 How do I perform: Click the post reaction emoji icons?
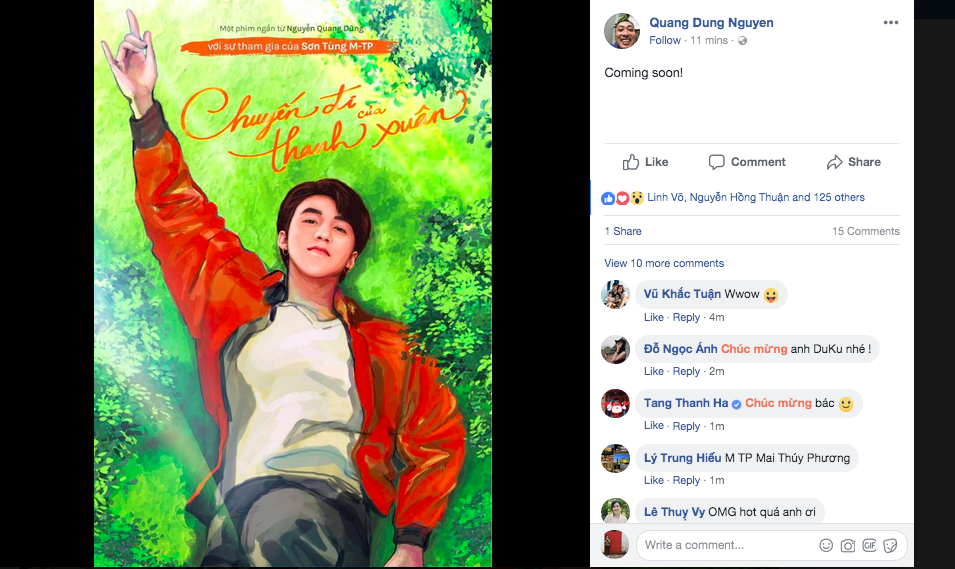[622, 198]
